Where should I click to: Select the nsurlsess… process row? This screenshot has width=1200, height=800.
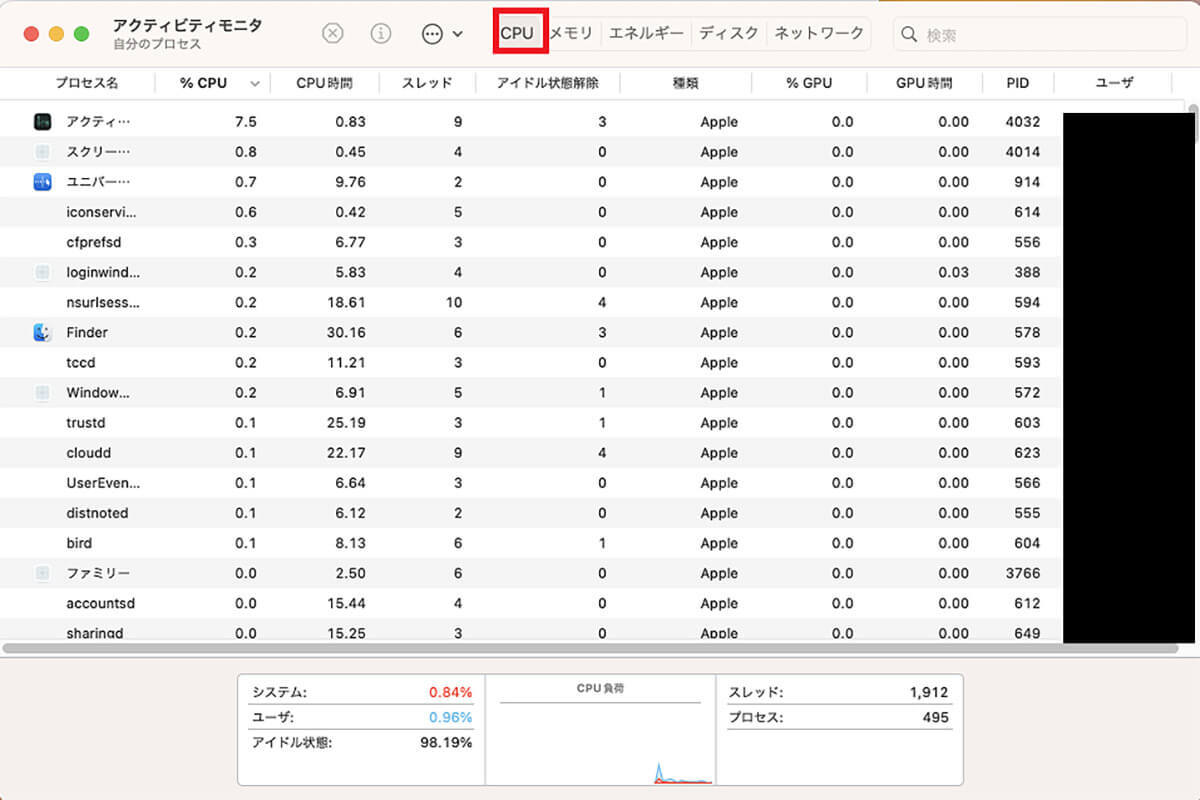pyautogui.click(x=530, y=302)
